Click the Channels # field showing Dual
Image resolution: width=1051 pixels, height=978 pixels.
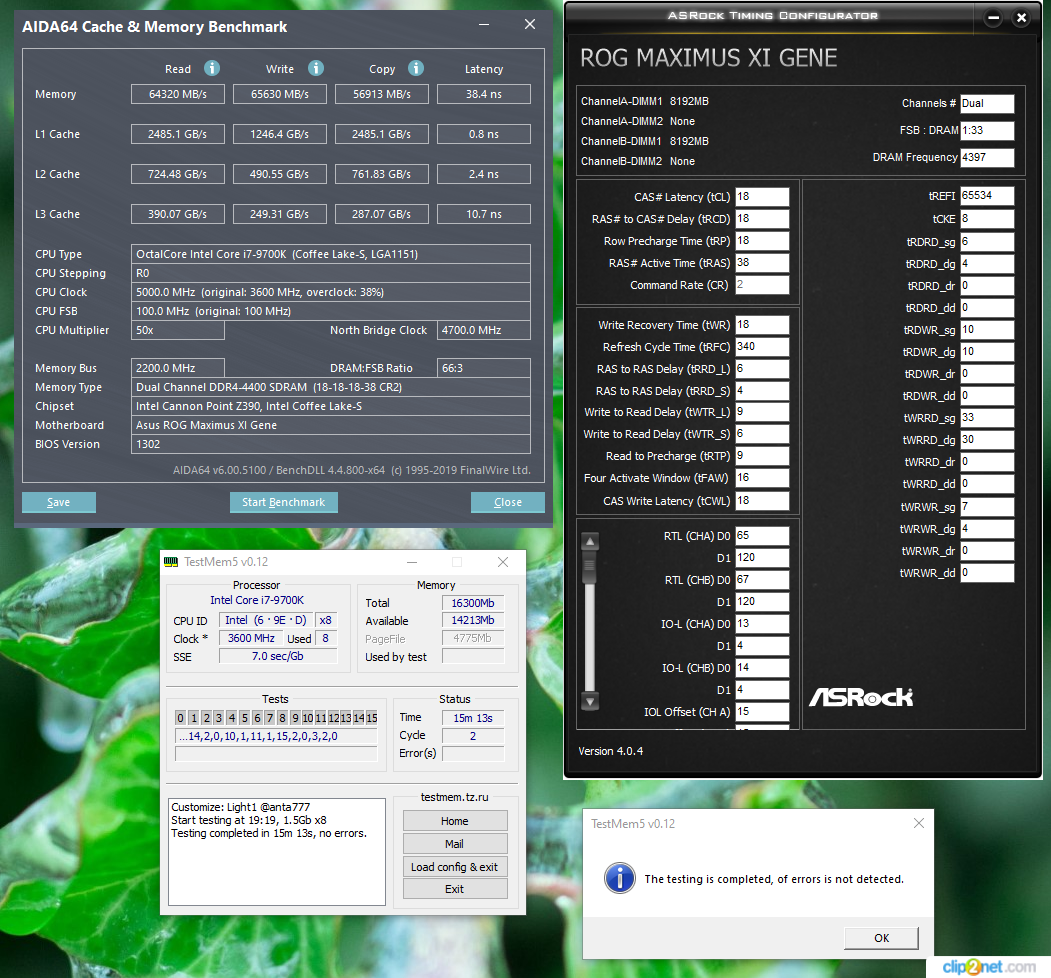point(987,103)
